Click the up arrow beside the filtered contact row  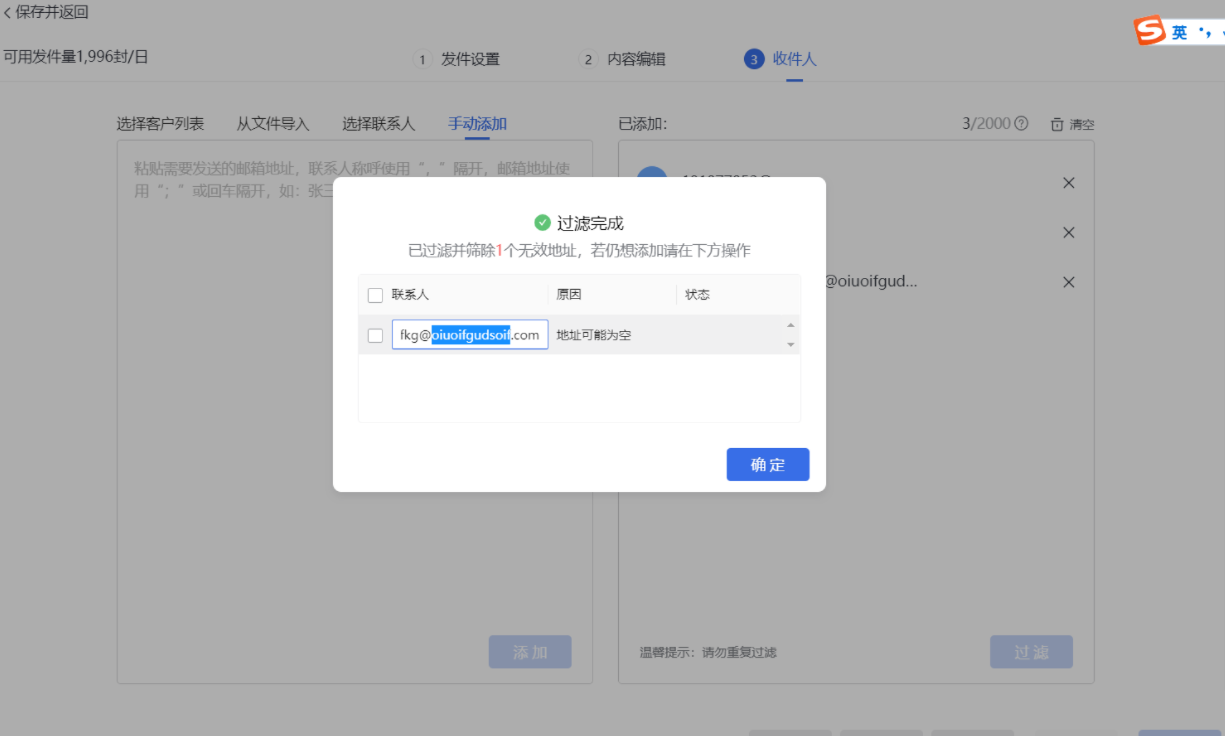tap(791, 325)
